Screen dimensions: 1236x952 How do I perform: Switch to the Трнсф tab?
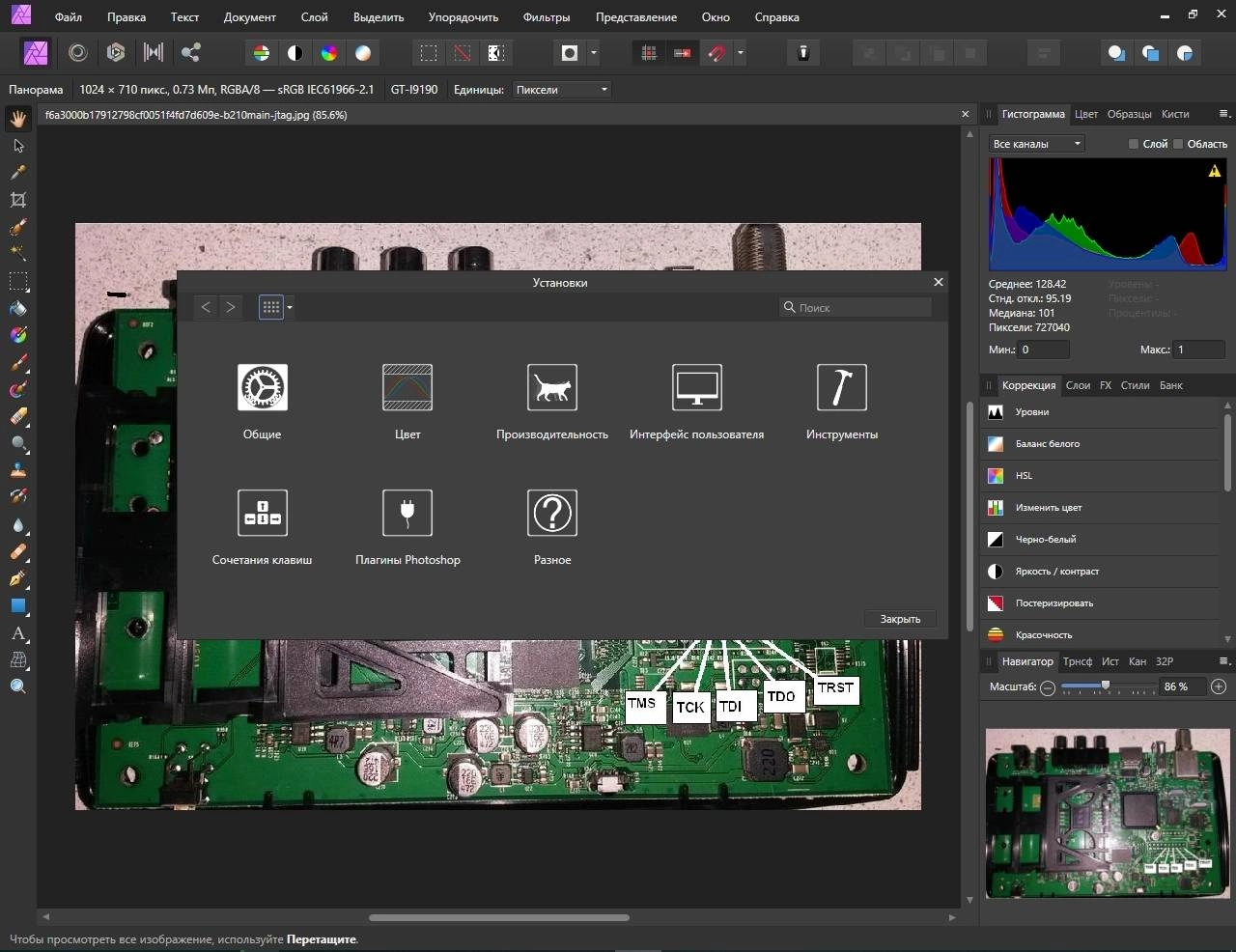coord(1077,661)
